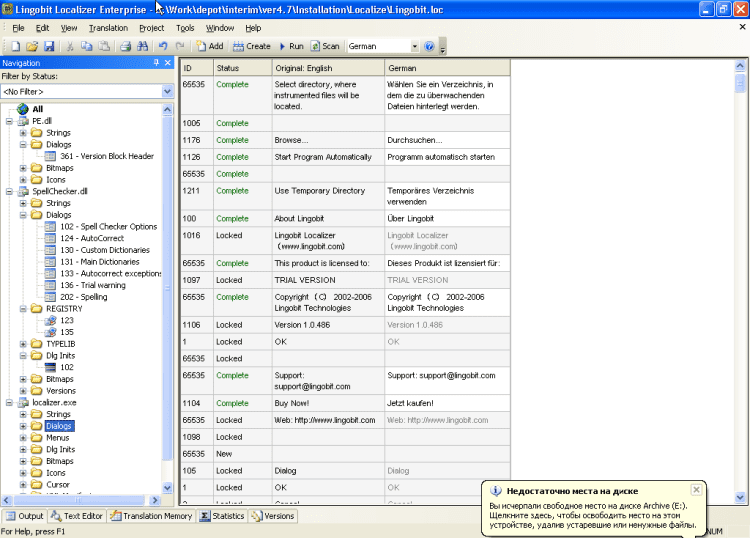Click the Cut scissors icon
The height and width of the screenshot is (538, 750).
pos(70,46)
